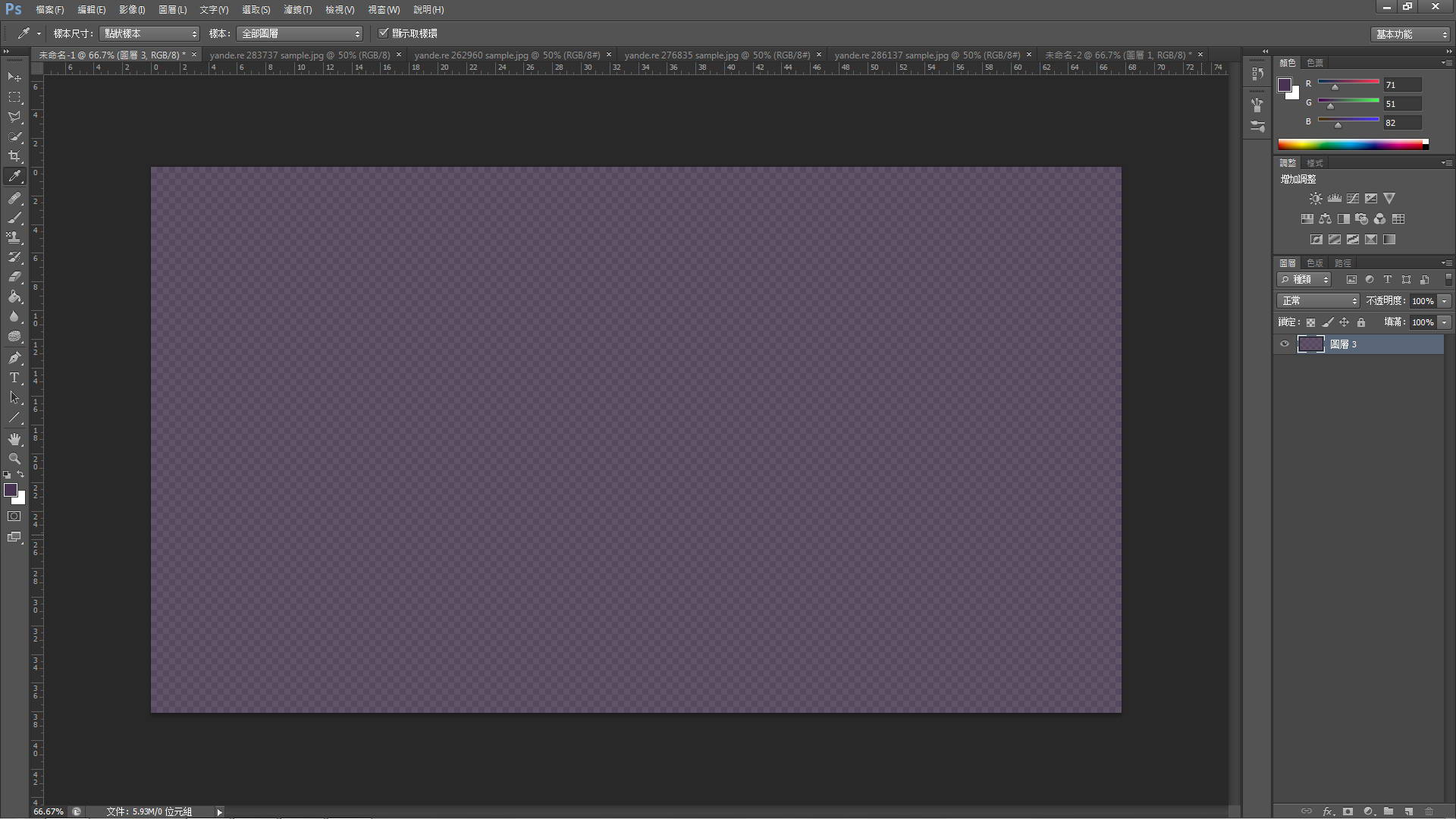The image size is (1456, 819).
Task: Click the color spectrum ramp bar
Action: tap(1350, 144)
